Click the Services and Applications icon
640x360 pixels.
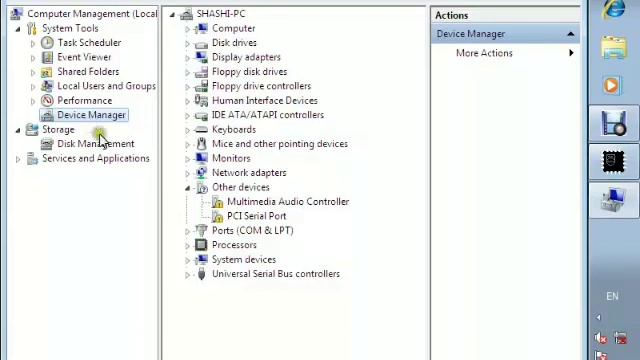coord(32,158)
